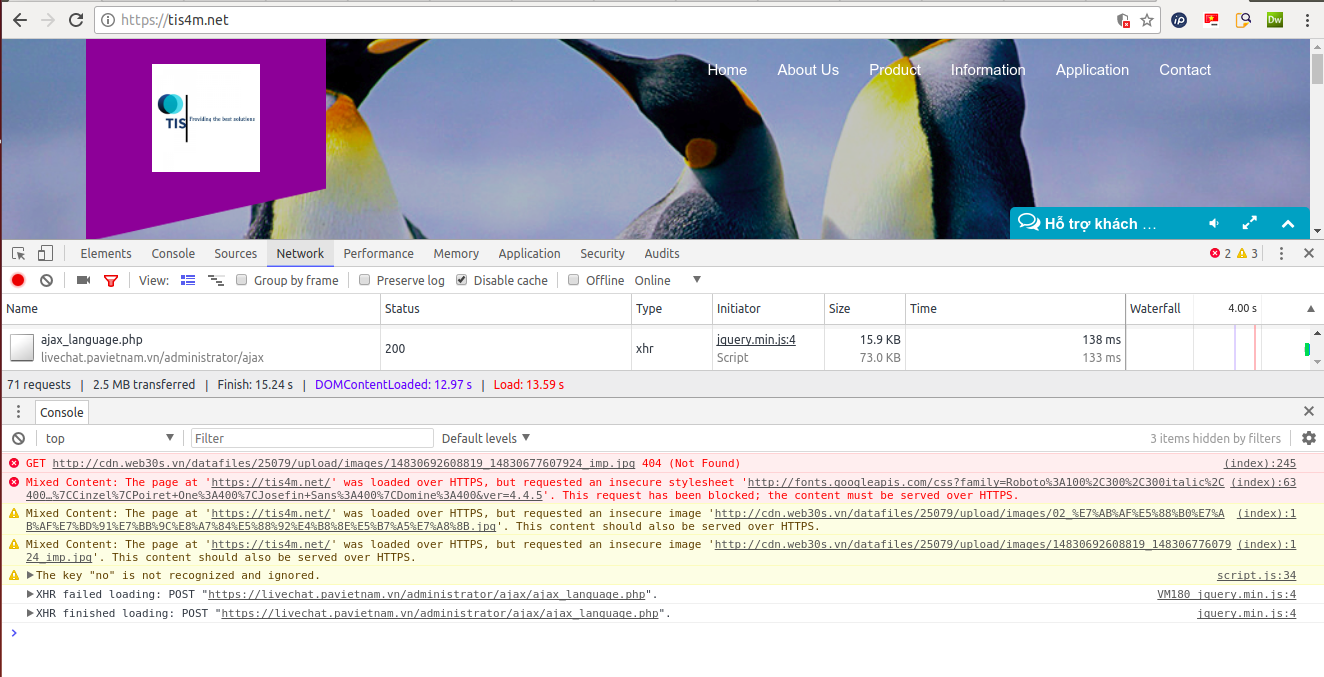Open the Dw extension icon
This screenshot has width=1324, height=677.
pyautogui.click(x=1275, y=19)
